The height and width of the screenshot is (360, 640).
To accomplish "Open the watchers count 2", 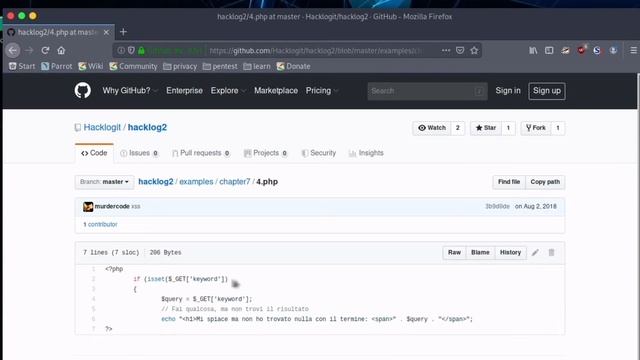I will (458, 128).
